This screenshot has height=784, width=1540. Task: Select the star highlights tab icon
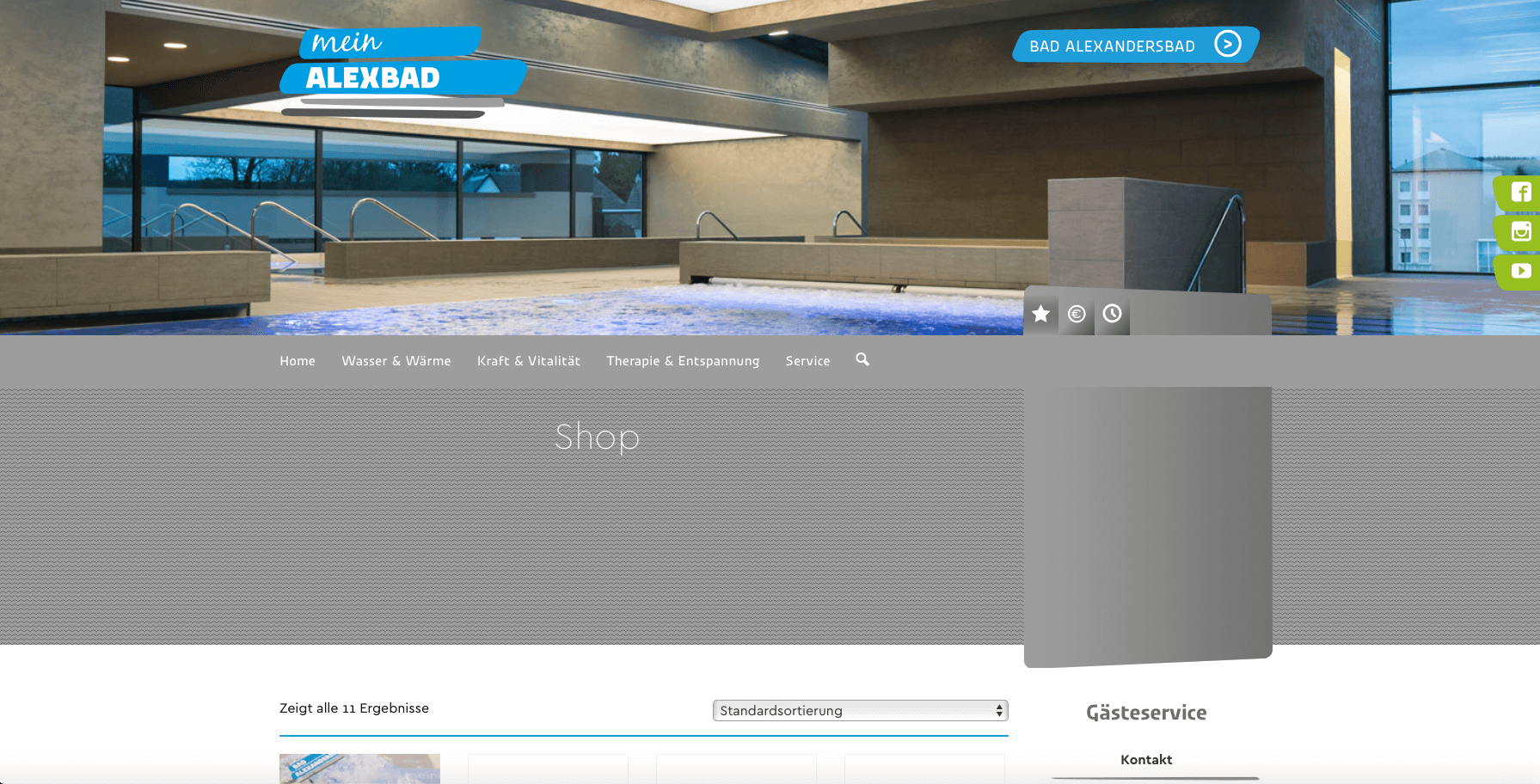[1041, 314]
